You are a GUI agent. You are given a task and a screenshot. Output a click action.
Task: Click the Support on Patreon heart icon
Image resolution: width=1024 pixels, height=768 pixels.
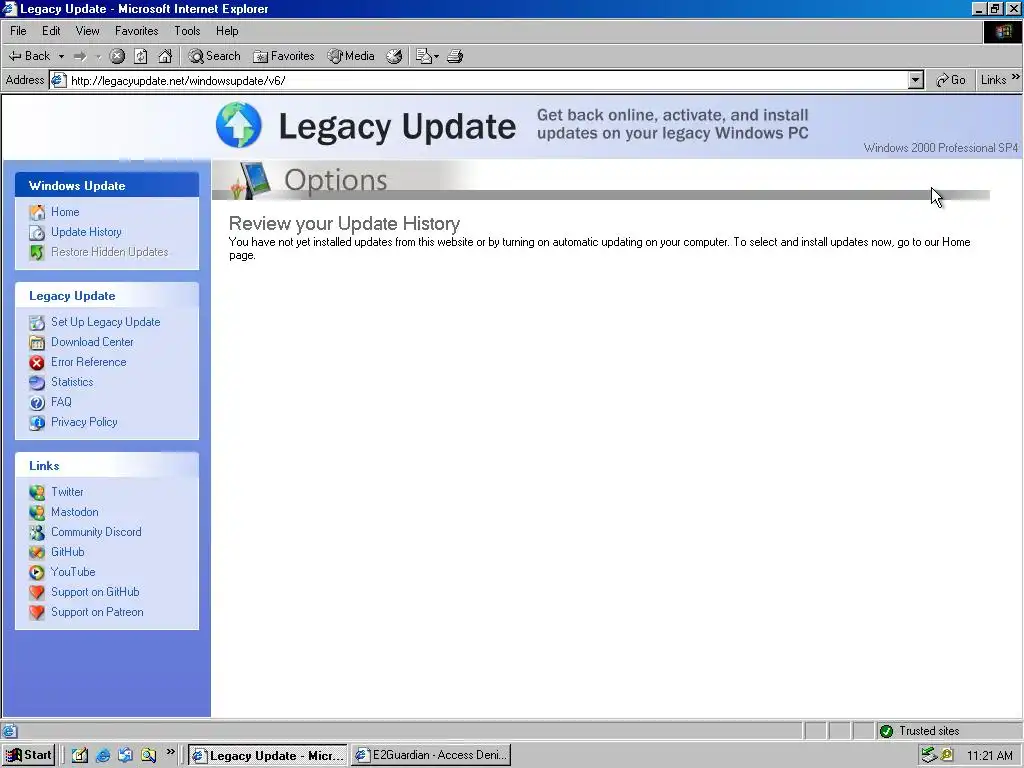[x=37, y=613]
